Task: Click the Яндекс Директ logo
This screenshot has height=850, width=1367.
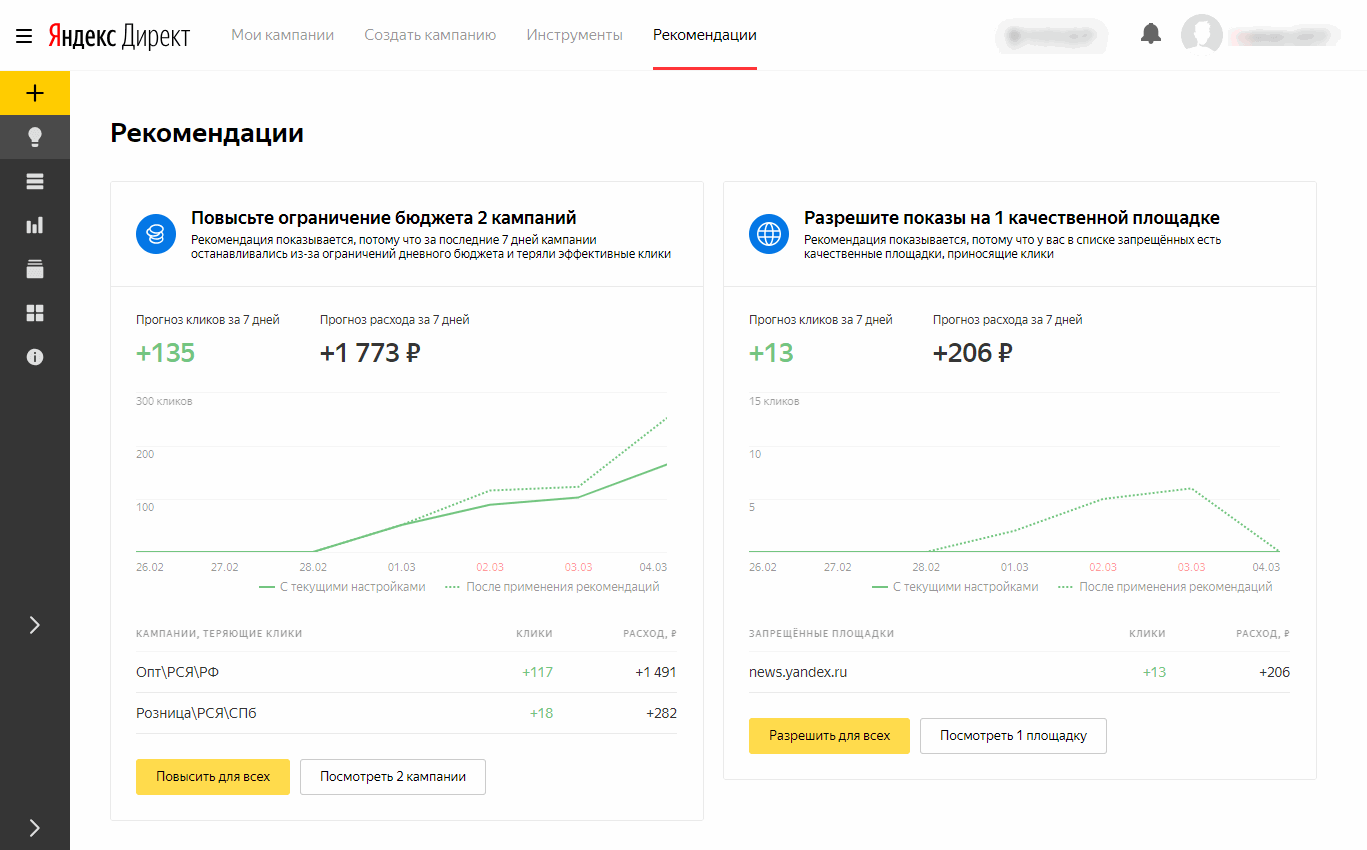Action: pos(119,36)
